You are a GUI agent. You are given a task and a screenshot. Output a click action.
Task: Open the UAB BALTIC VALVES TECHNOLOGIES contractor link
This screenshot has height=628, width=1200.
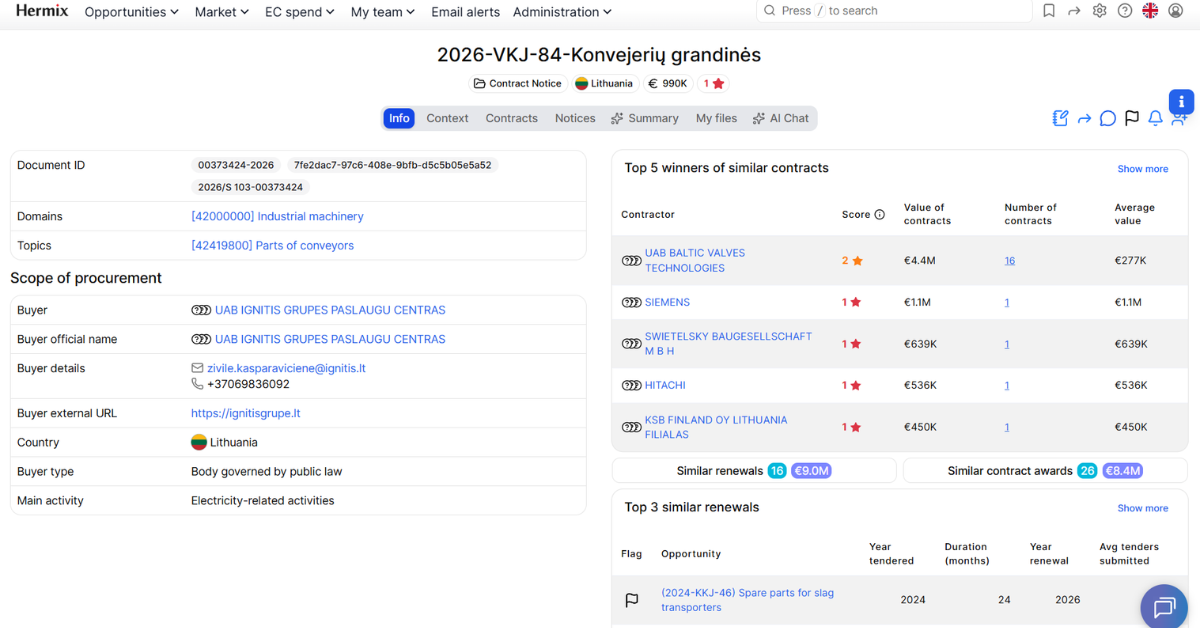pyautogui.click(x=695, y=260)
